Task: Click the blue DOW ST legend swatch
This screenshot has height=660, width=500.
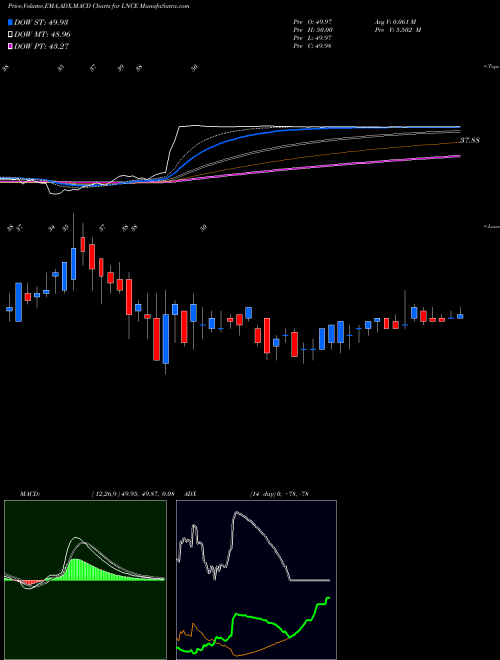Action: (x=10, y=22)
